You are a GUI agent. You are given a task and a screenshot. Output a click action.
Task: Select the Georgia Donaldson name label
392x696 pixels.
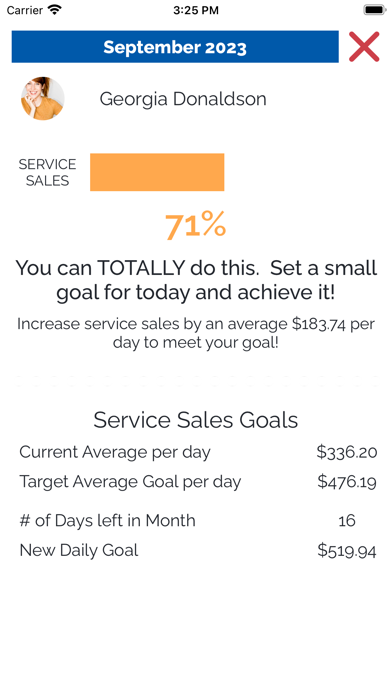tap(183, 99)
